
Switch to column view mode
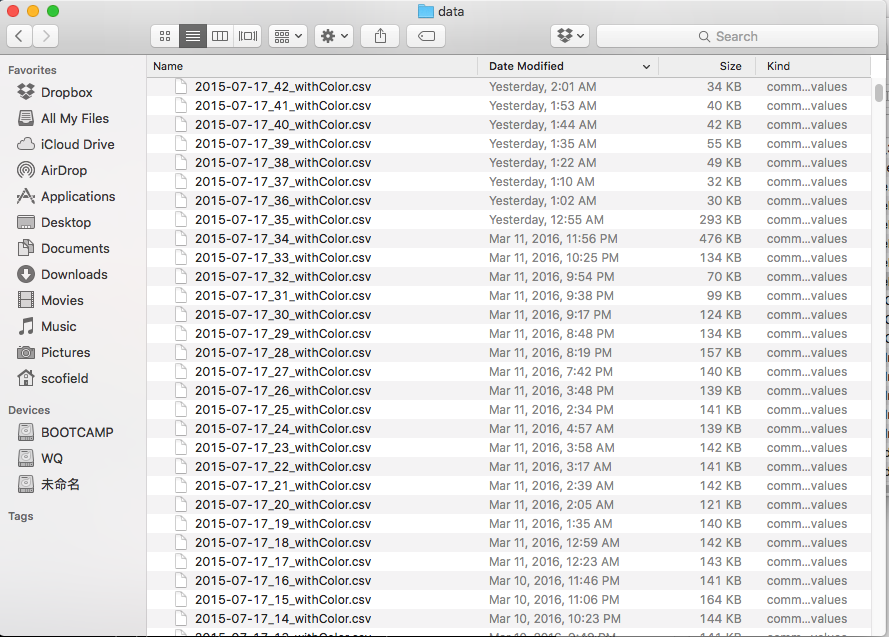(x=221, y=36)
